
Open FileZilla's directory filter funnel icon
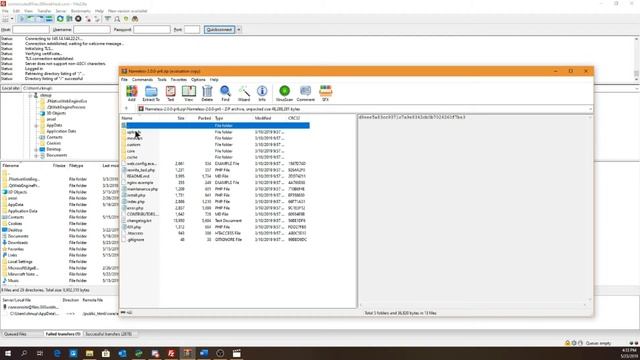click(x=107, y=19)
